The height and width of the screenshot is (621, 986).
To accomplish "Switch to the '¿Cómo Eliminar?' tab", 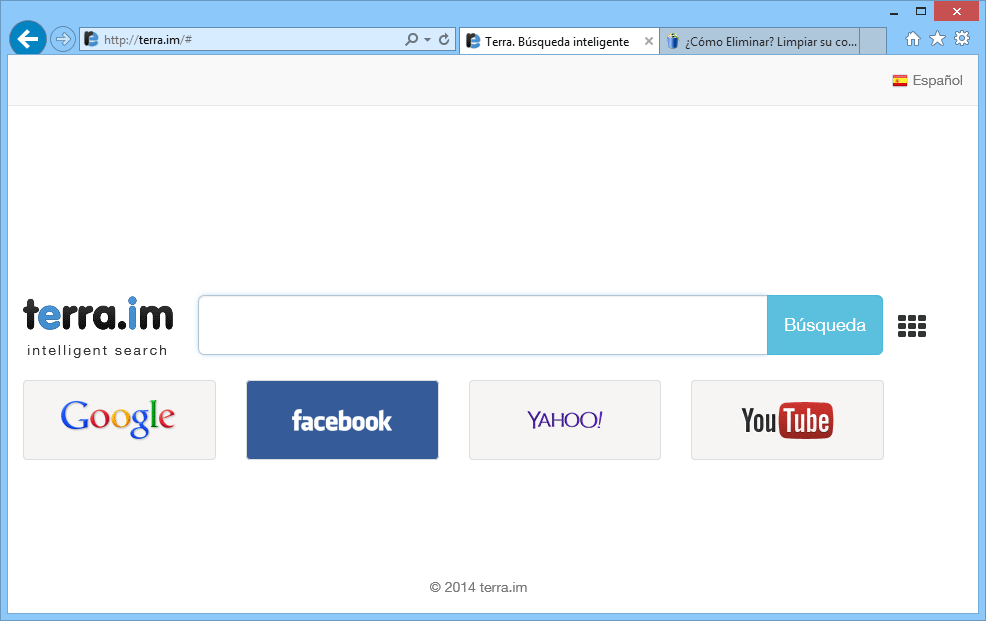I will [x=760, y=41].
